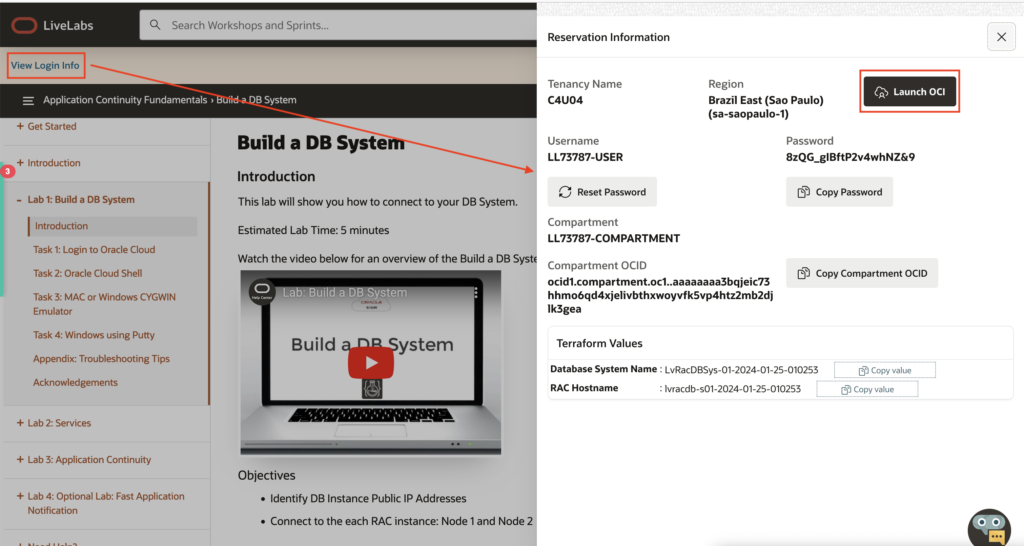Click the chatbot robot icon
Screen dimensions: 1024x546
pos(989,527)
